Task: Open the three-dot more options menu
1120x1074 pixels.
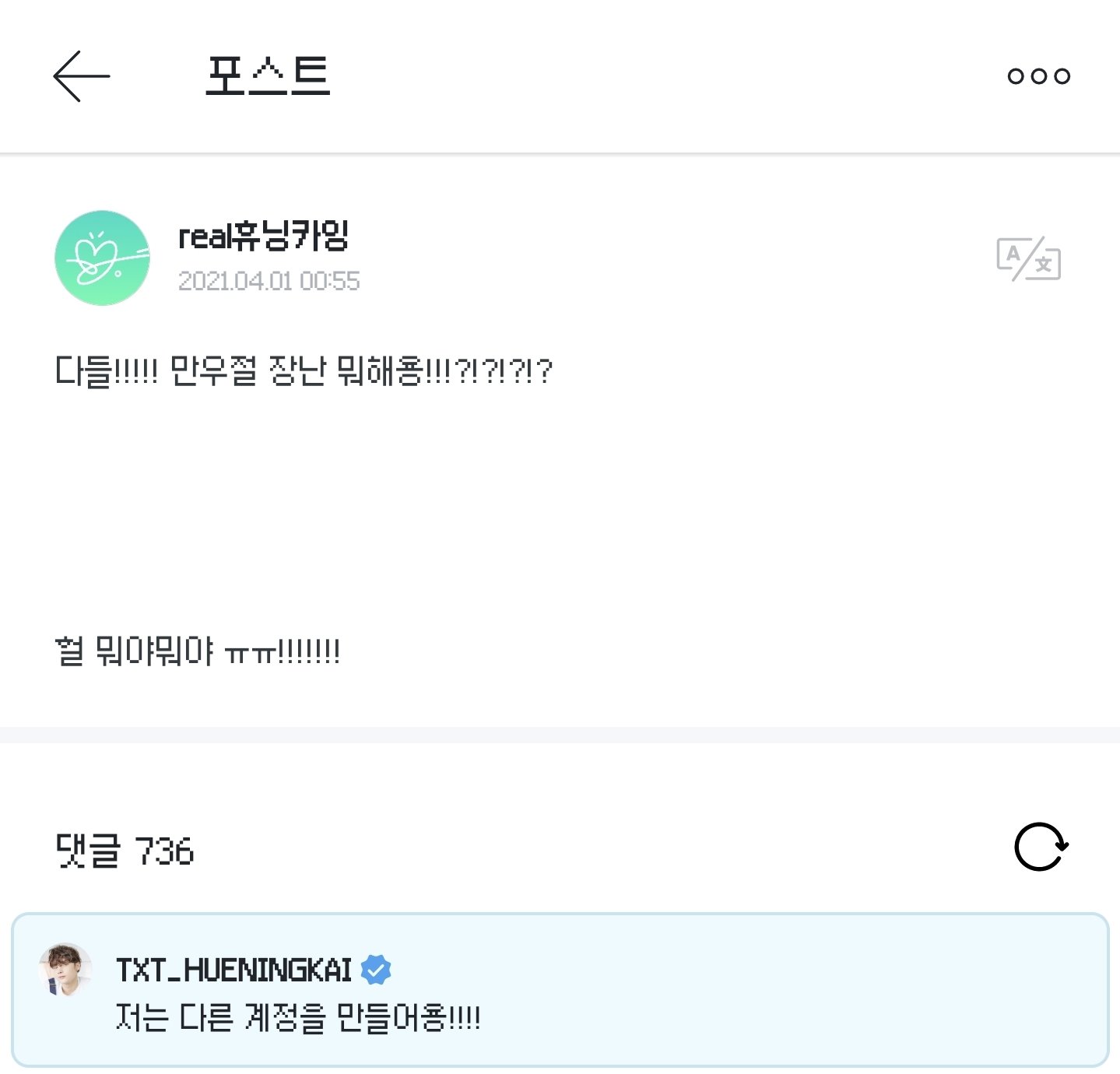Action: pos(1038,76)
